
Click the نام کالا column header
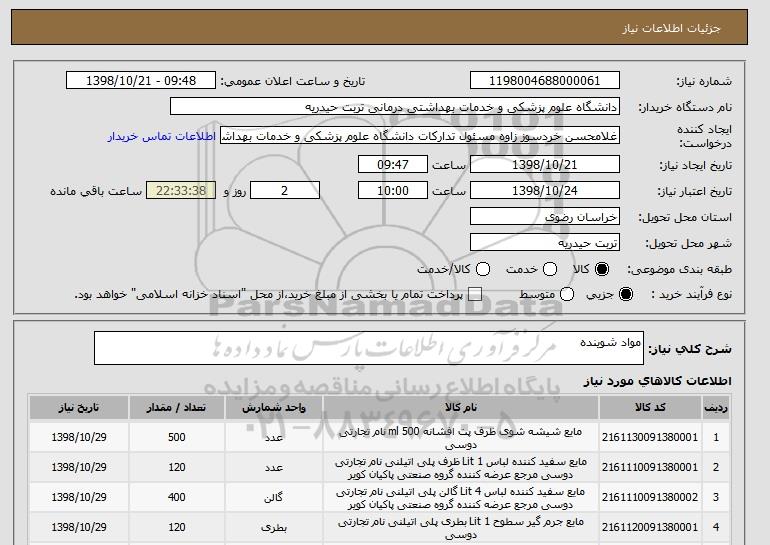461,408
